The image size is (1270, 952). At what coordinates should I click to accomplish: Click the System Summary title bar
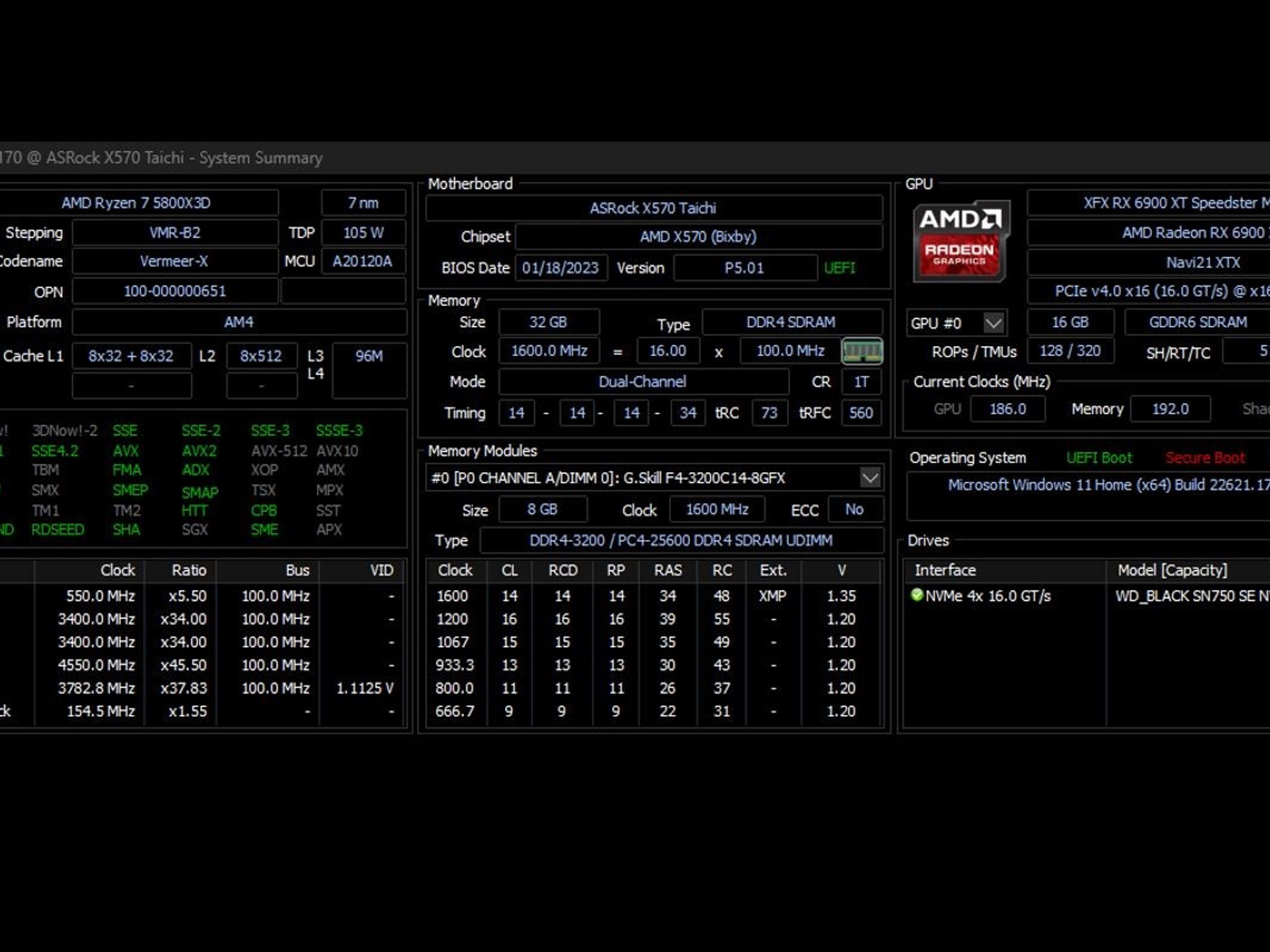(635, 157)
